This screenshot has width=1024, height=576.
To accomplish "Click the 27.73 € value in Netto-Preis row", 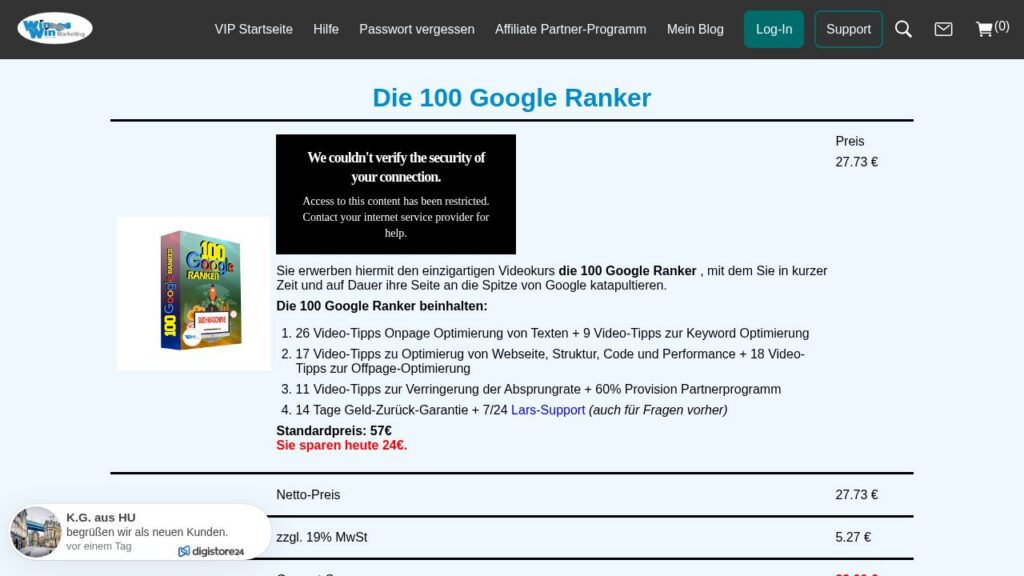I will click(856, 495).
